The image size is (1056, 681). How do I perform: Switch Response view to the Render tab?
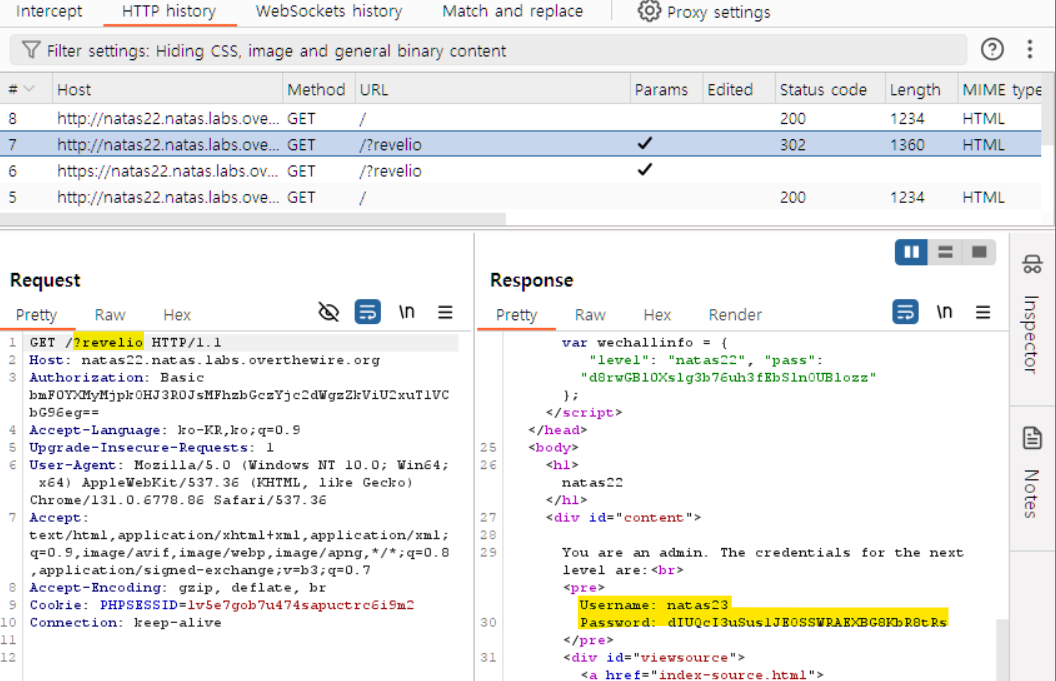[x=735, y=315]
